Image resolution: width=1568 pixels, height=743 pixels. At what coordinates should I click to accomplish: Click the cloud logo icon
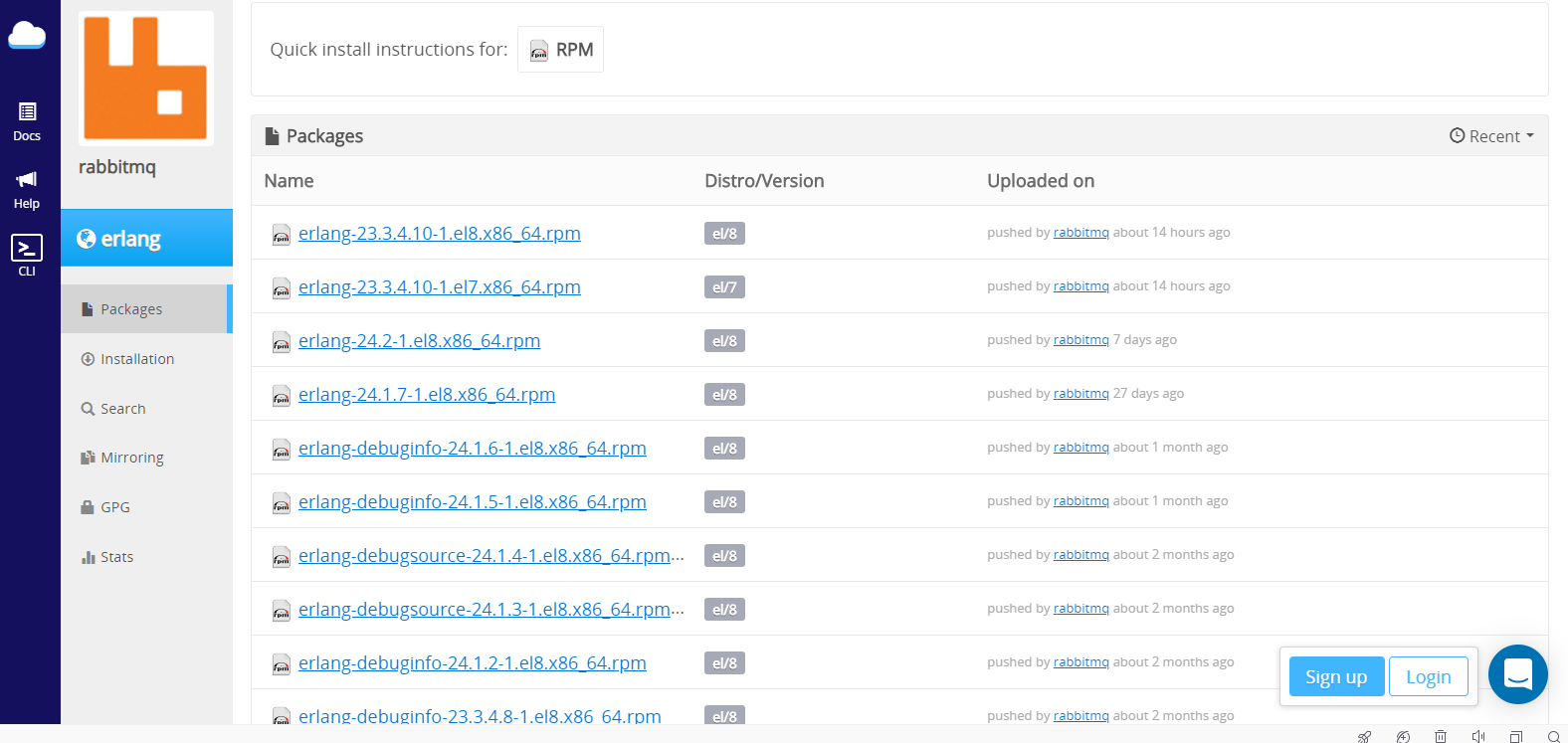tap(27, 35)
